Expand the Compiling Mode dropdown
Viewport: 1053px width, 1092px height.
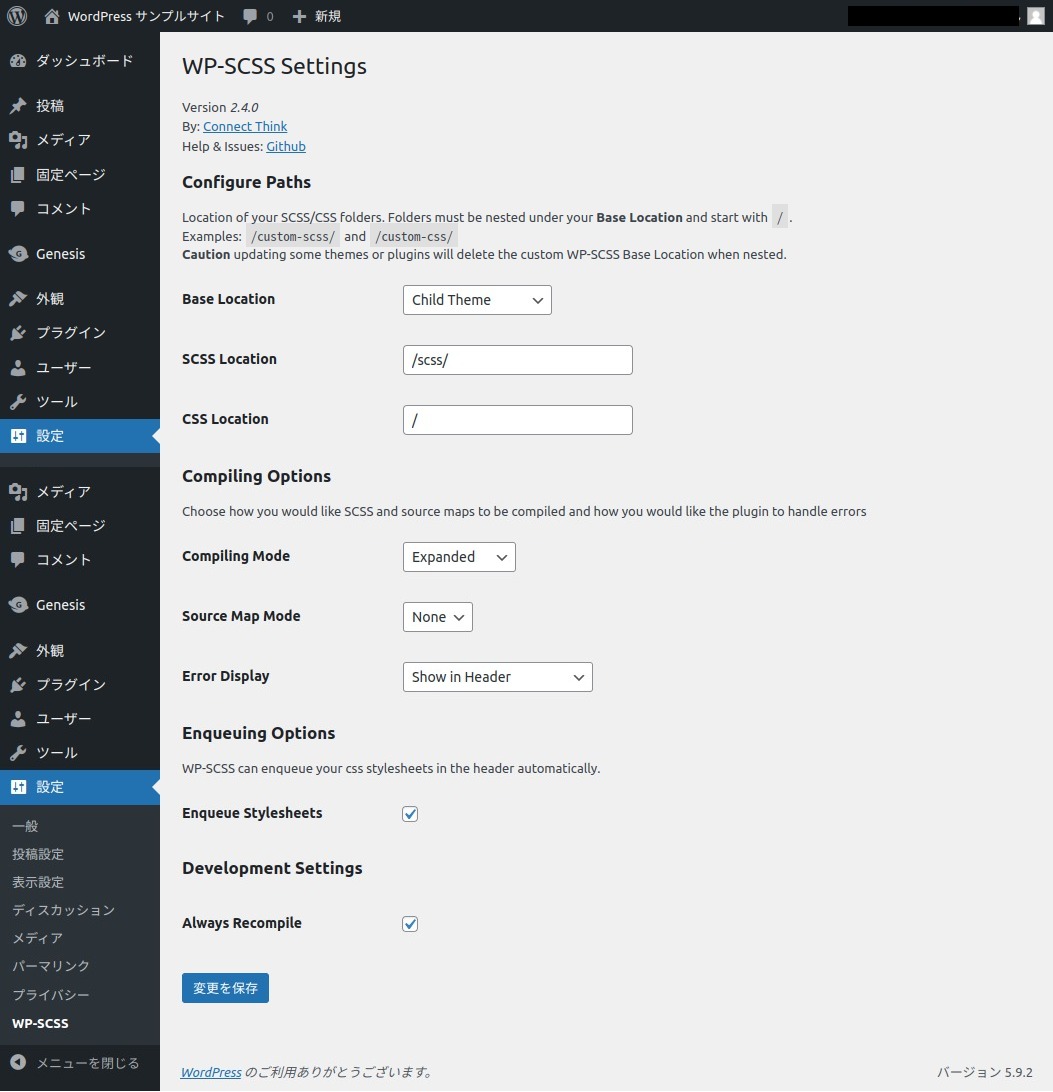(x=459, y=557)
